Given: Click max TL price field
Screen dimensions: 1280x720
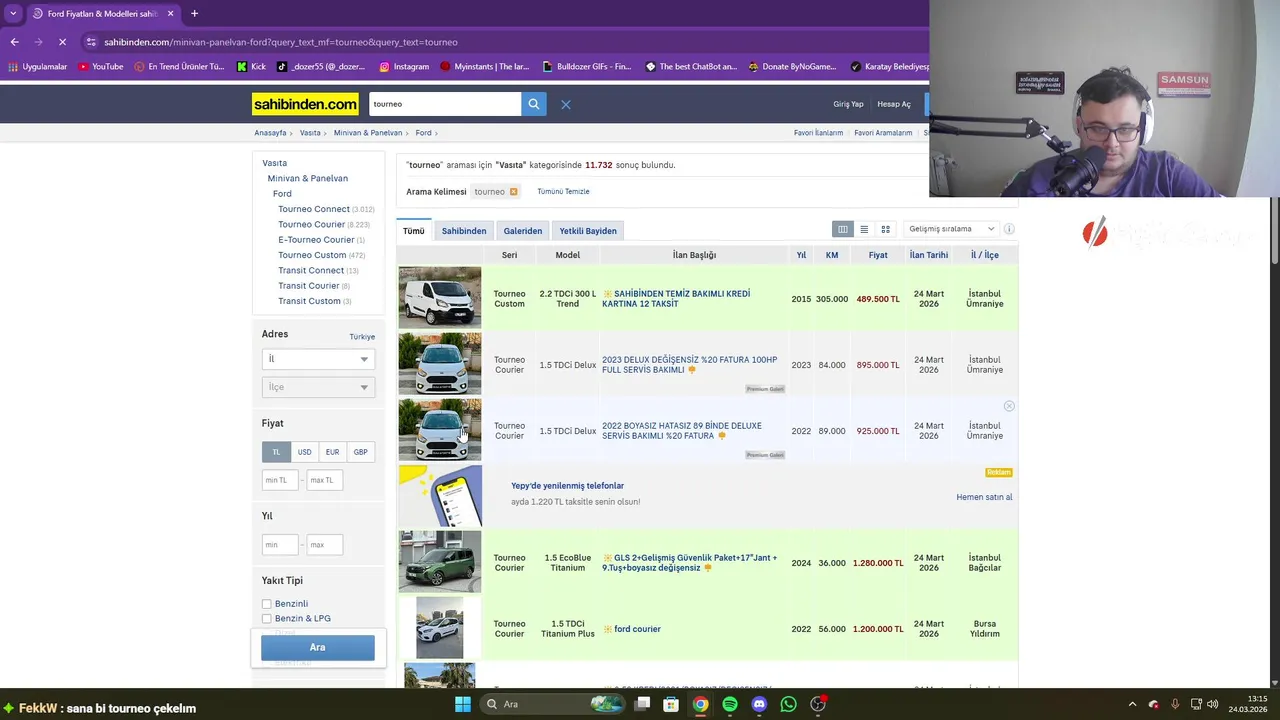Looking at the screenshot, I should [325, 480].
